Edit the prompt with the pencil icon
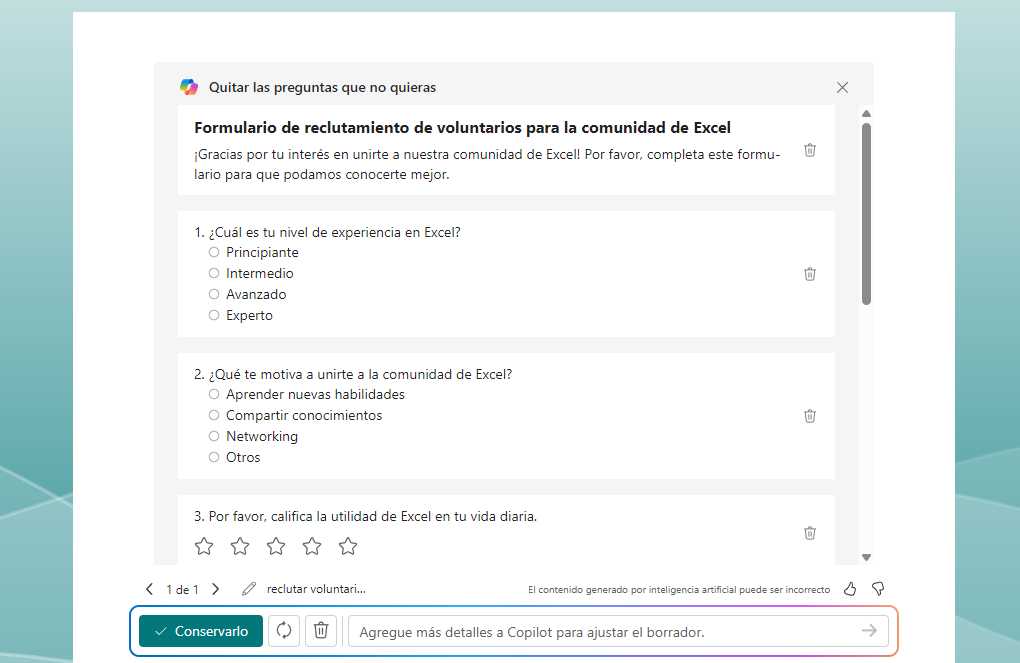1020x663 pixels. 248,589
